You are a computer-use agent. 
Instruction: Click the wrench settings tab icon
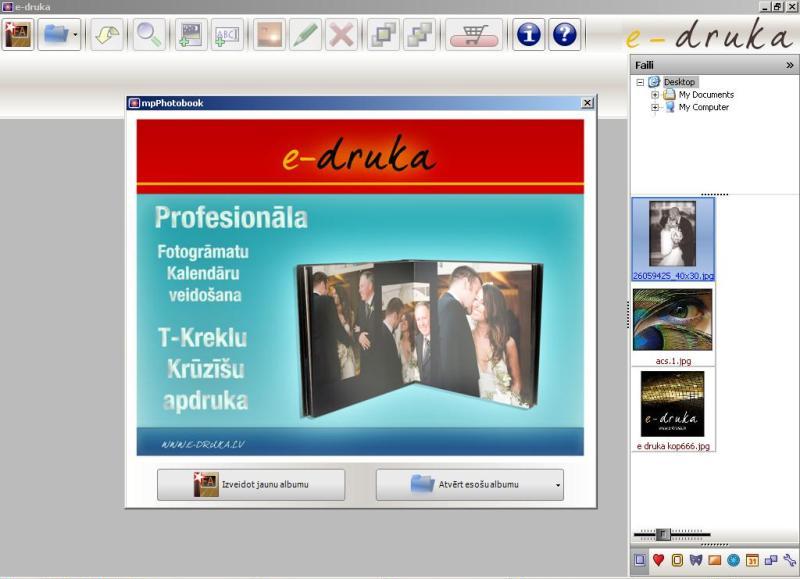789,560
